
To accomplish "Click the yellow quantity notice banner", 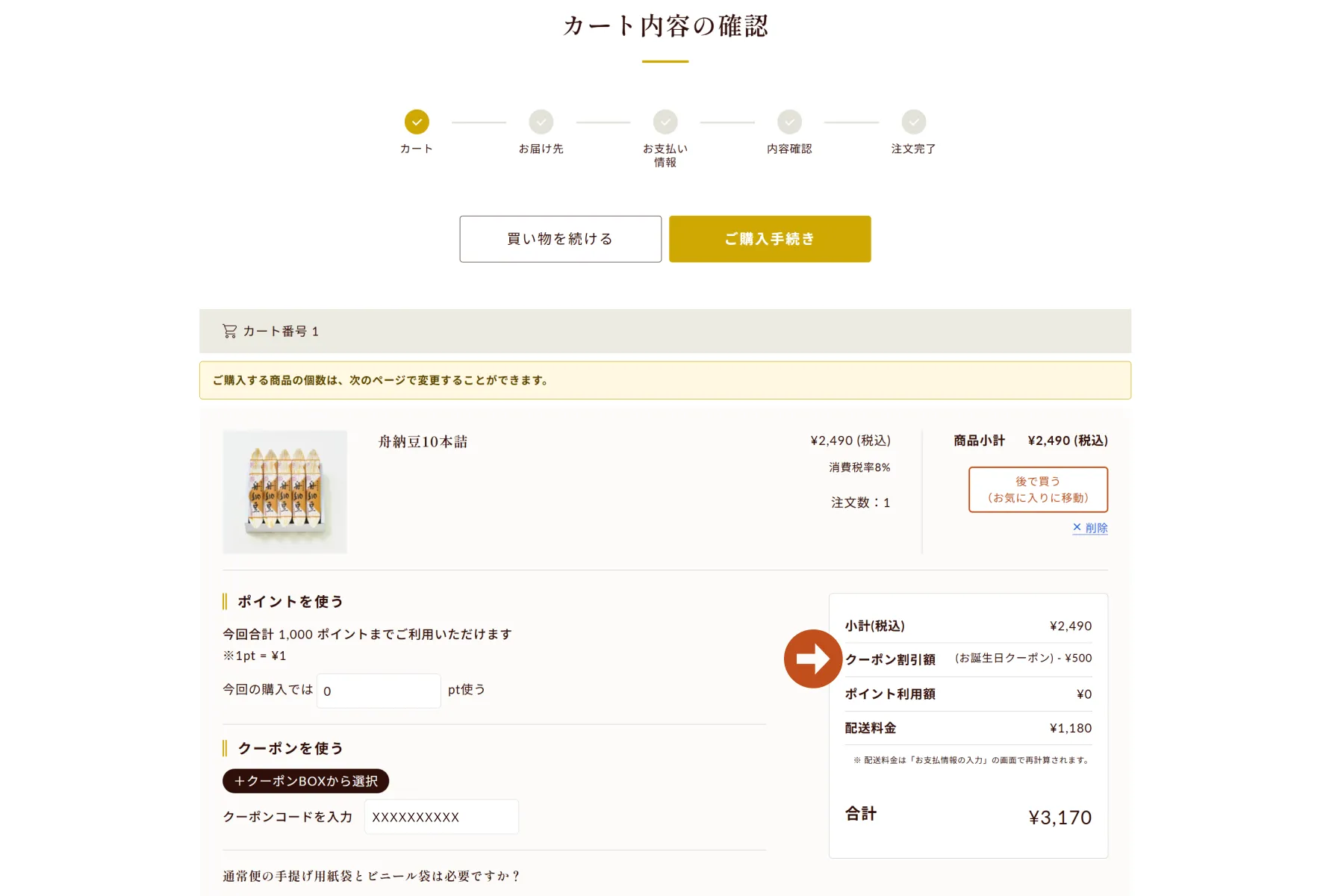I will tap(665, 380).
